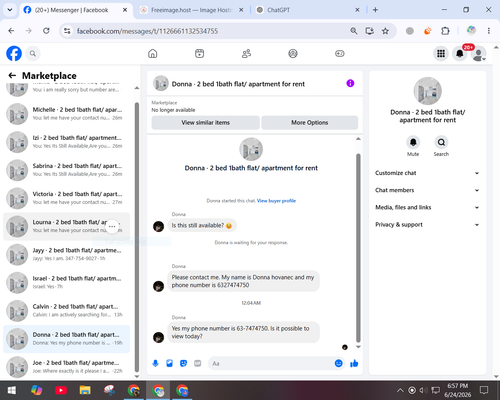Open Windows notification center icon
500x400 pixels.
click(484, 390)
